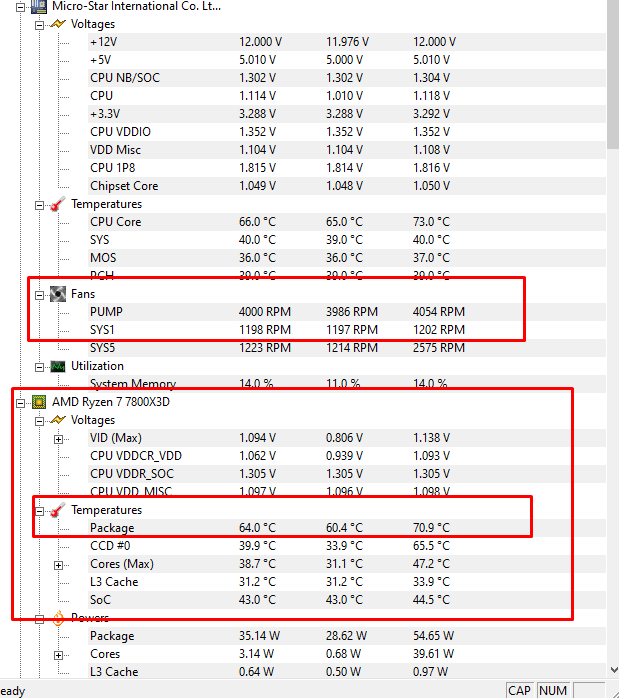This screenshot has width=619, height=698.
Task: Collapse the Utilization group
Action: (x=39, y=367)
